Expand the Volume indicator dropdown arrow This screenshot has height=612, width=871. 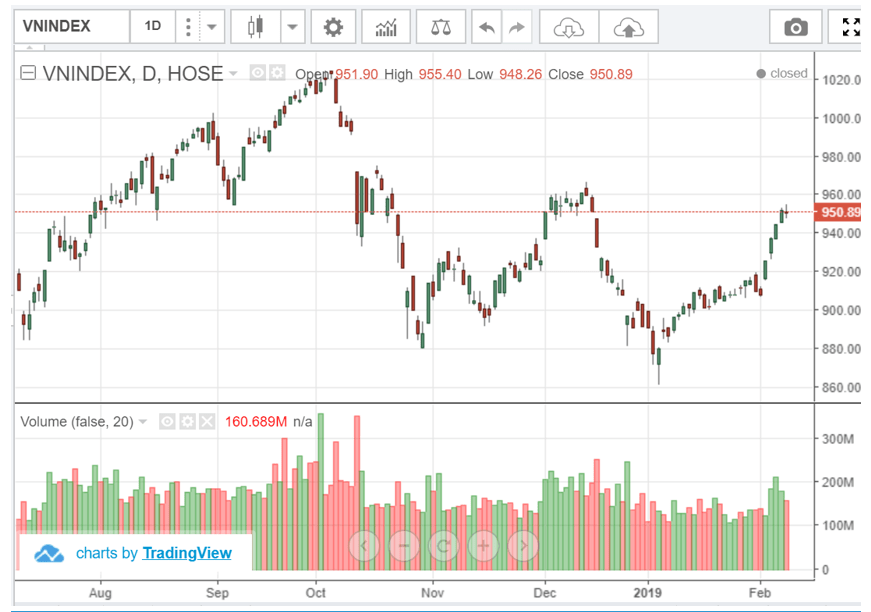pyautogui.click(x=143, y=422)
